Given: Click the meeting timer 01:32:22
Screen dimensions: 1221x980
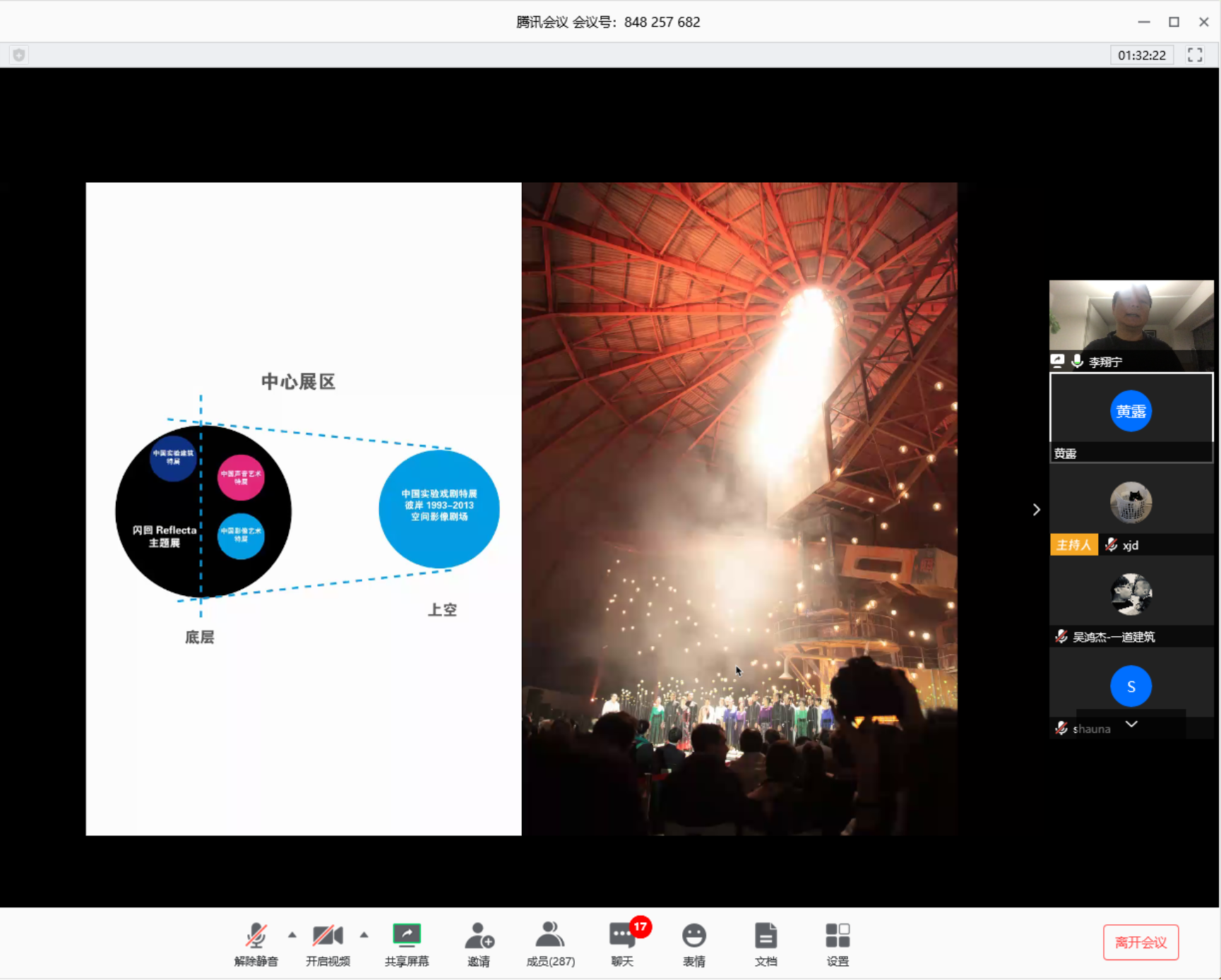Looking at the screenshot, I should point(1141,55).
